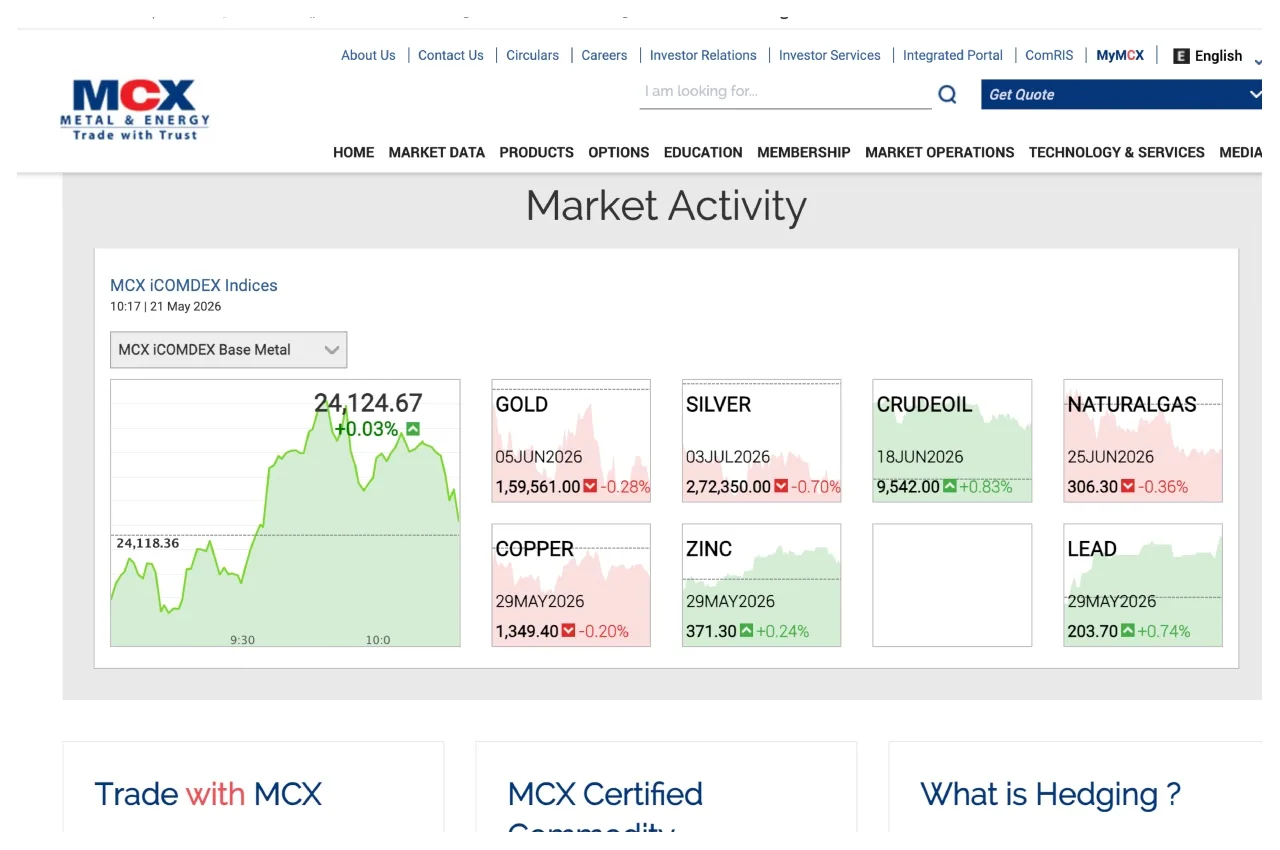Open the TECHNOLOGY & SERVICES menu
This screenshot has width=1280, height=850.
click(x=1117, y=152)
